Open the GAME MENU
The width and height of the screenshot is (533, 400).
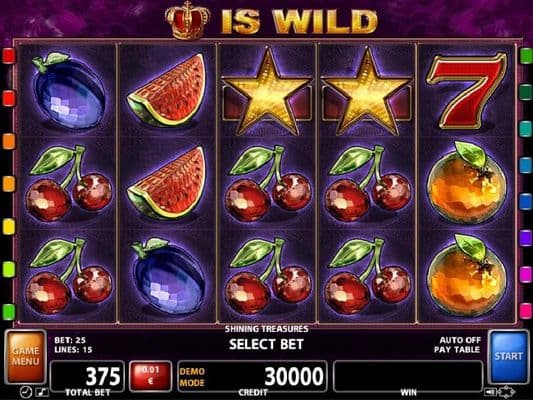(25, 356)
